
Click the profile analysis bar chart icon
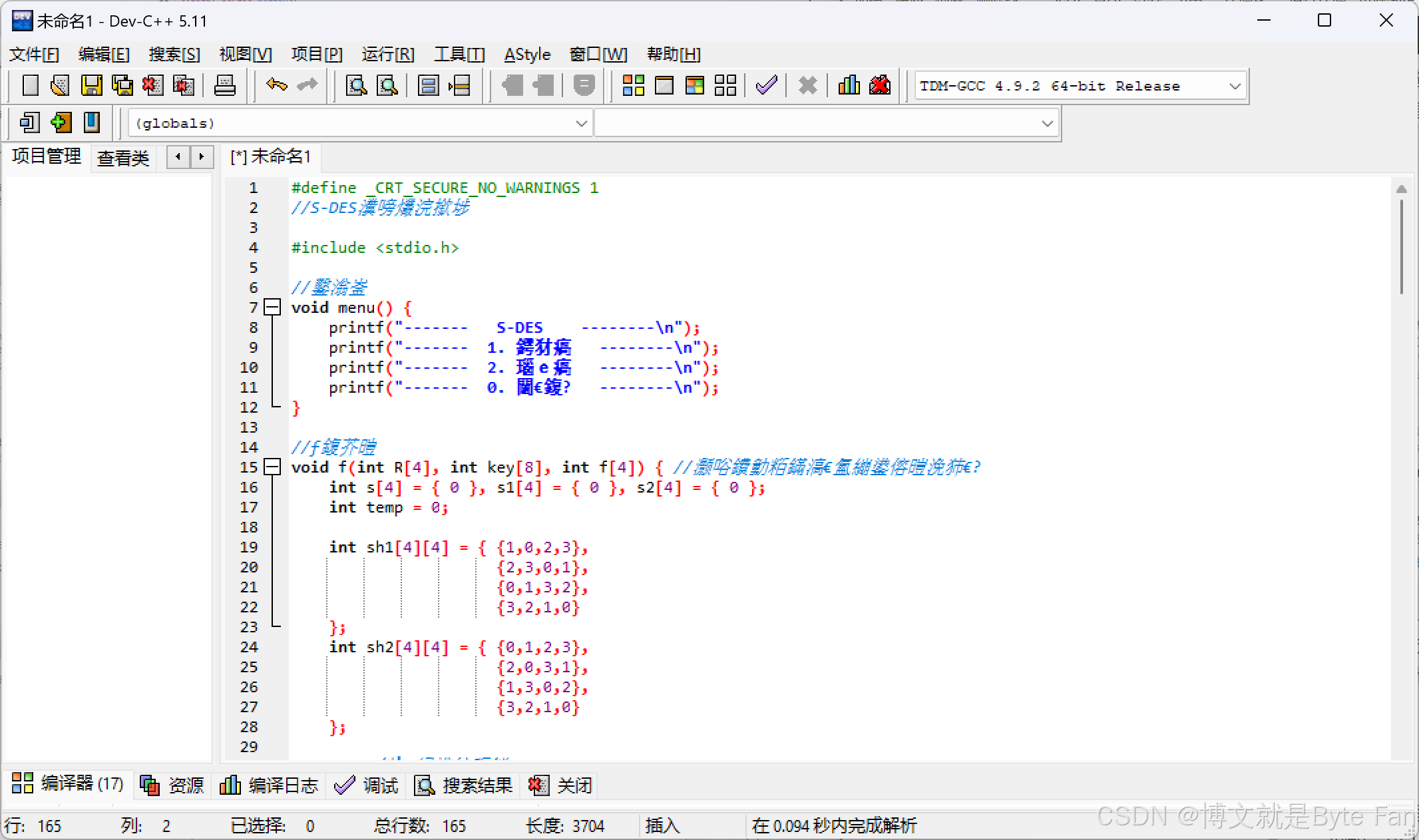[x=849, y=85]
